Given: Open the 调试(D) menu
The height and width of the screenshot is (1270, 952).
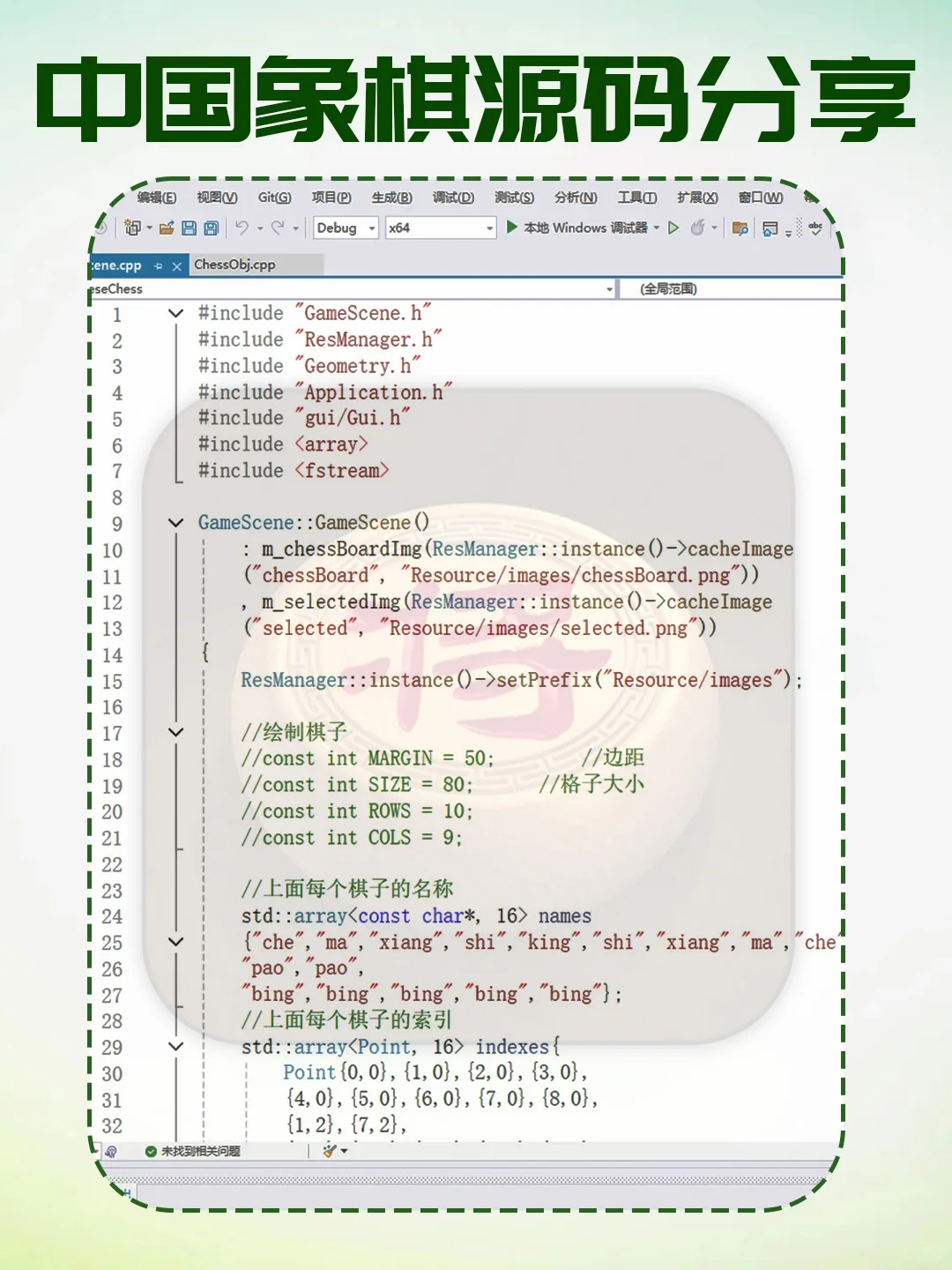Looking at the screenshot, I should point(453,198).
